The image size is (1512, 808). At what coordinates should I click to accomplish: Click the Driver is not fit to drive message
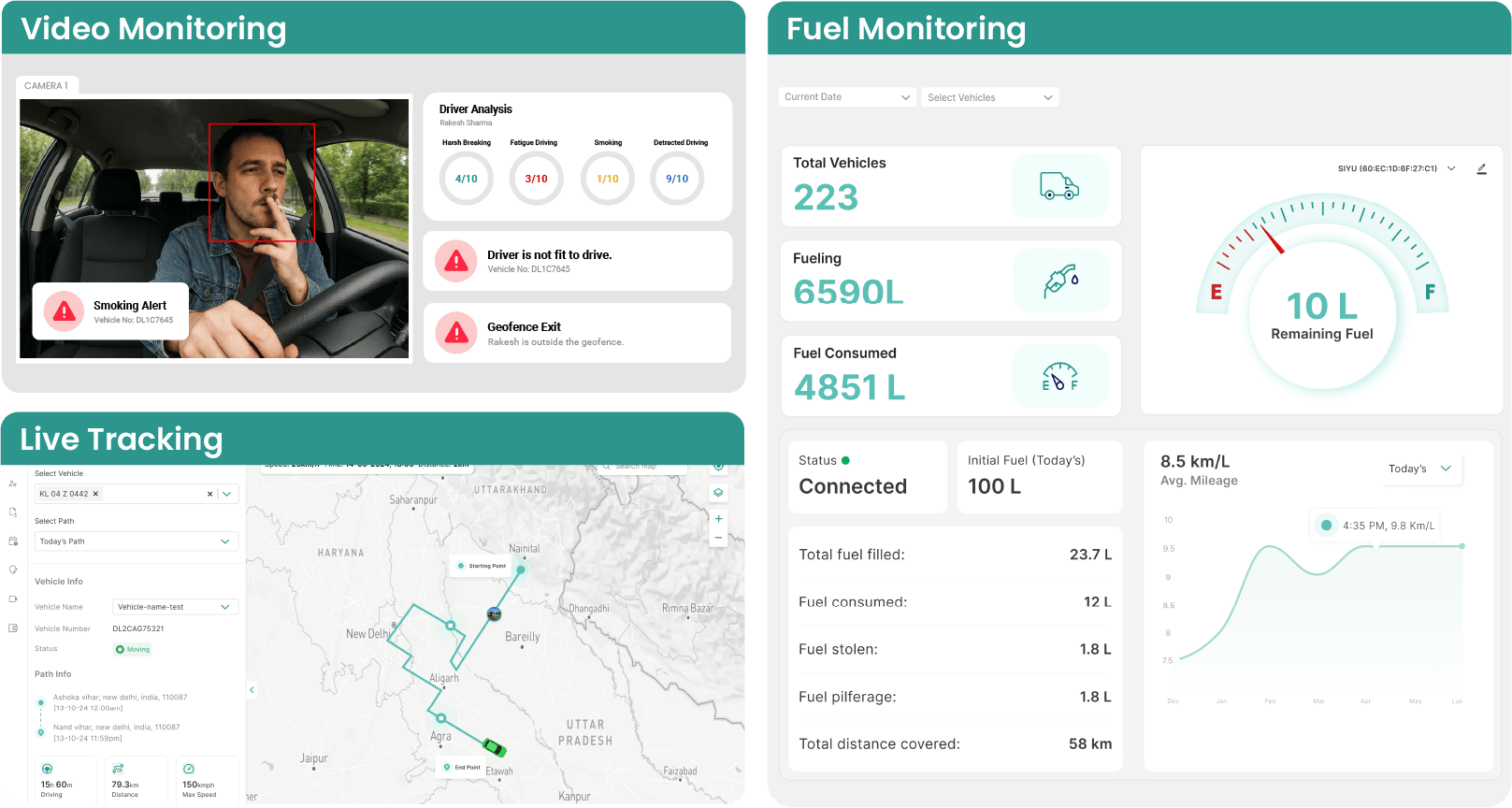click(x=550, y=254)
